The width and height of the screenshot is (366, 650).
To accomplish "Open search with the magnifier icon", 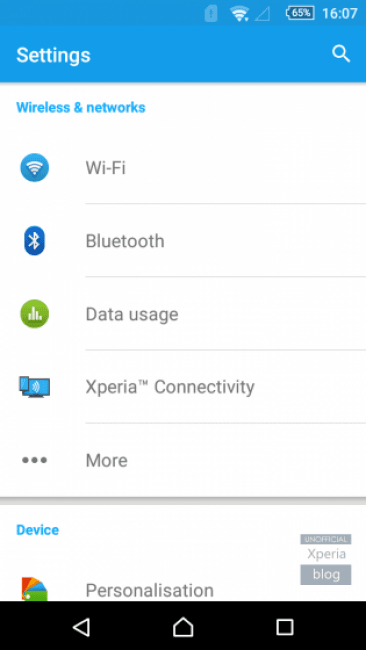I will coord(341,54).
